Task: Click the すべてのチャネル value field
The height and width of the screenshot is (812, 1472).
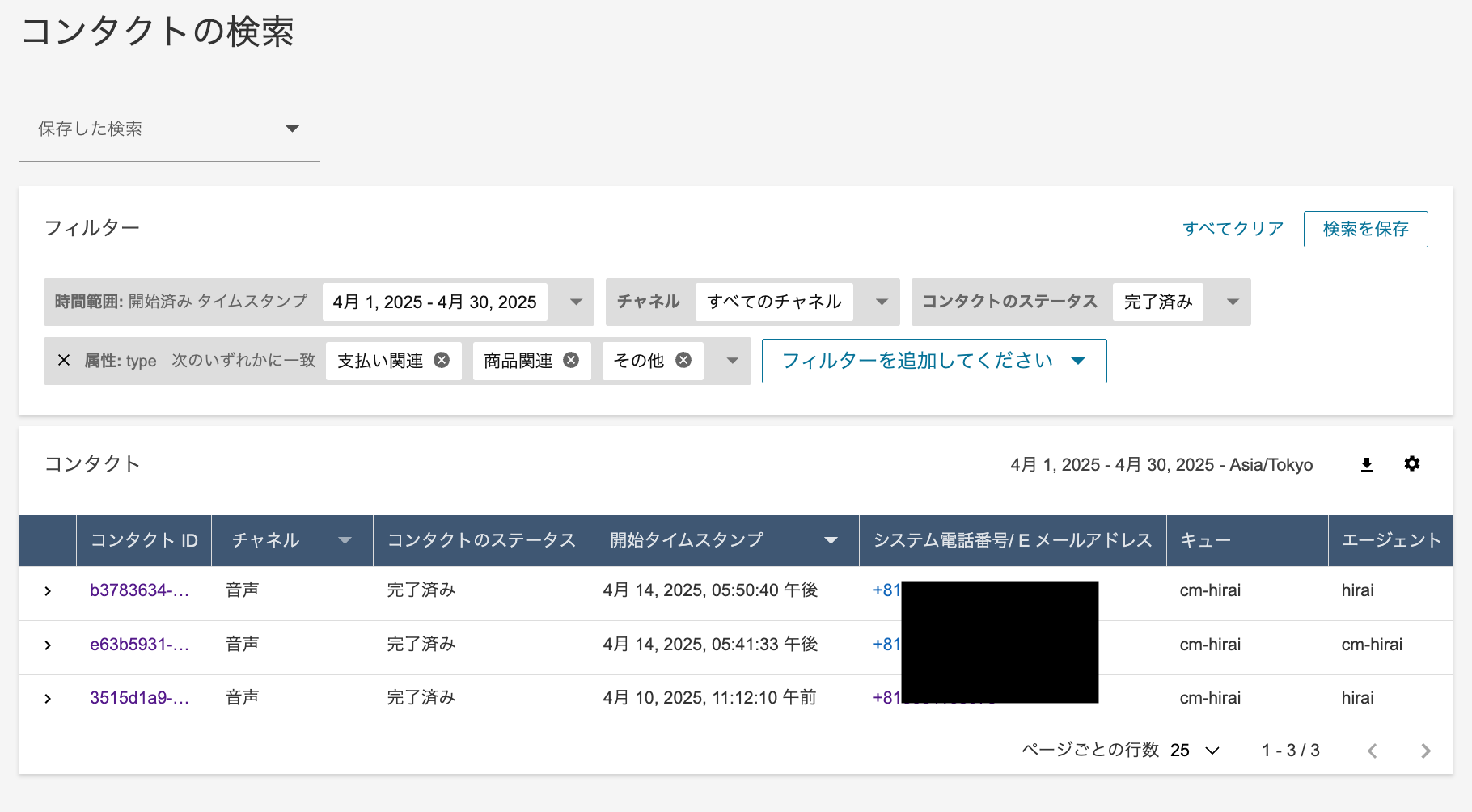Action: click(x=774, y=302)
